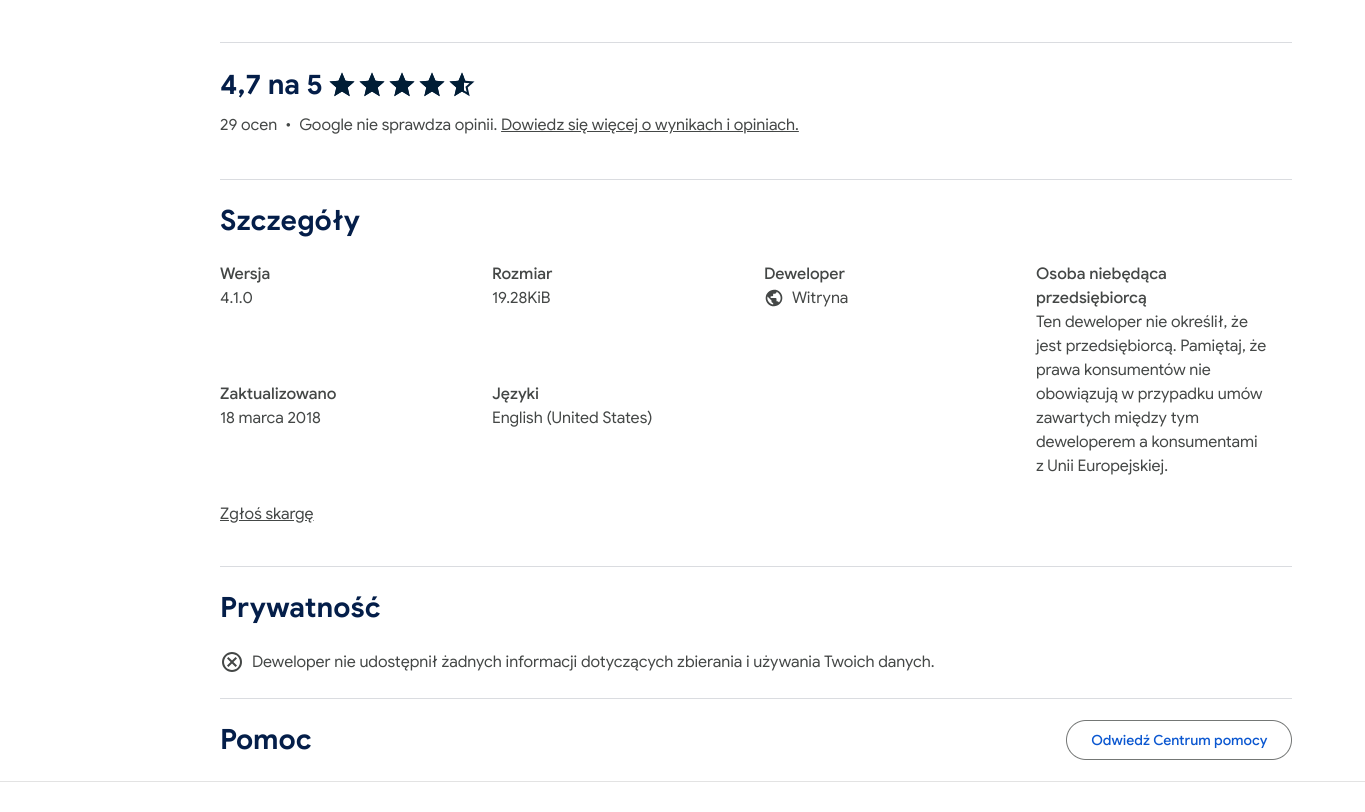Click the "English (United States)" language entry
Image resolution: width=1365 pixels, height=812 pixels.
(571, 418)
